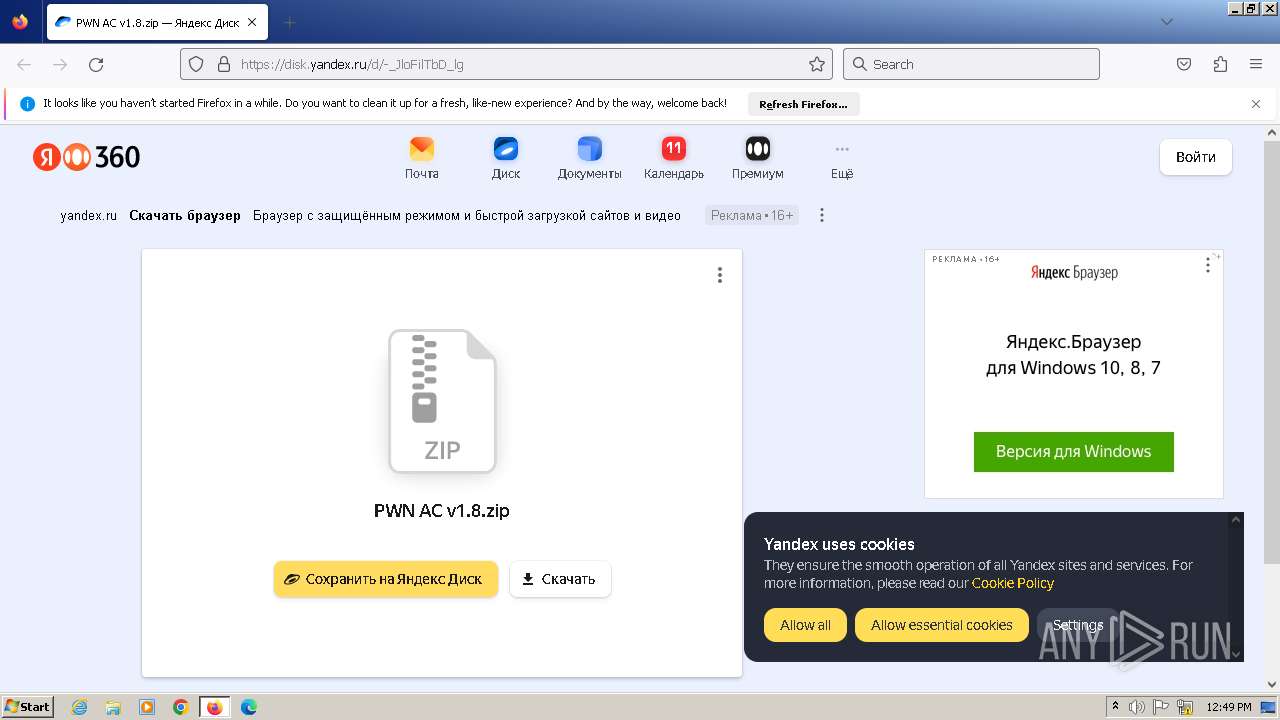The height and width of the screenshot is (720, 1280).
Task: Click the Firefox forward arrow
Action: pyautogui.click(x=60, y=64)
